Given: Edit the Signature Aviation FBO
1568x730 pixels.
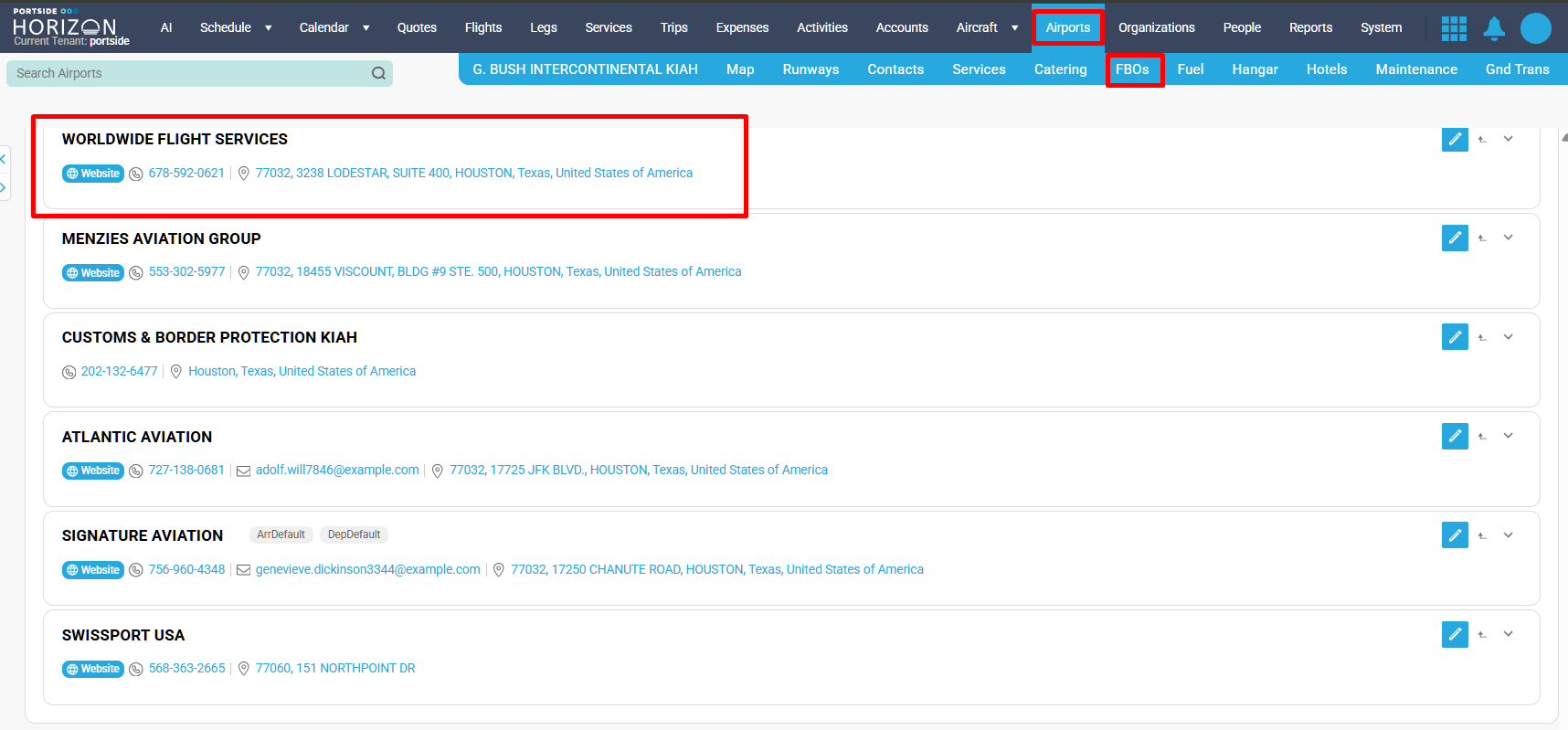Looking at the screenshot, I should click(x=1455, y=535).
